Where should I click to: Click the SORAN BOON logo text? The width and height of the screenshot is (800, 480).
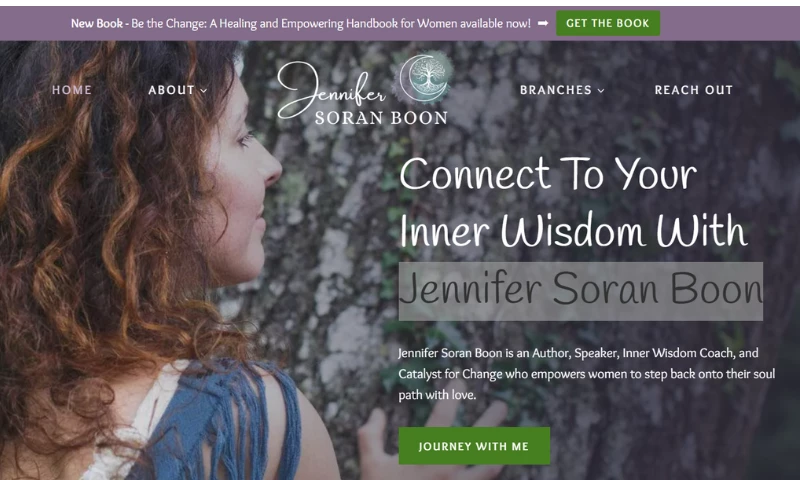coord(381,118)
